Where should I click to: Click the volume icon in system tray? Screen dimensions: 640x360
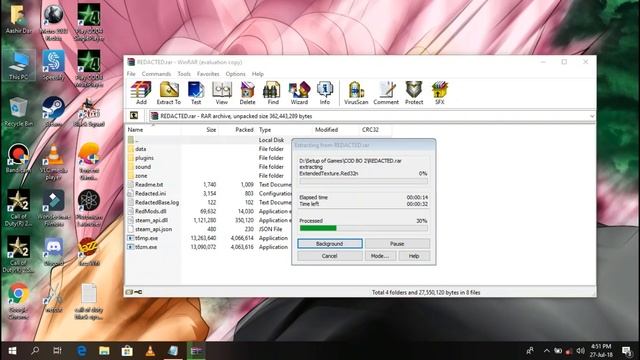pyautogui.click(x=581, y=351)
